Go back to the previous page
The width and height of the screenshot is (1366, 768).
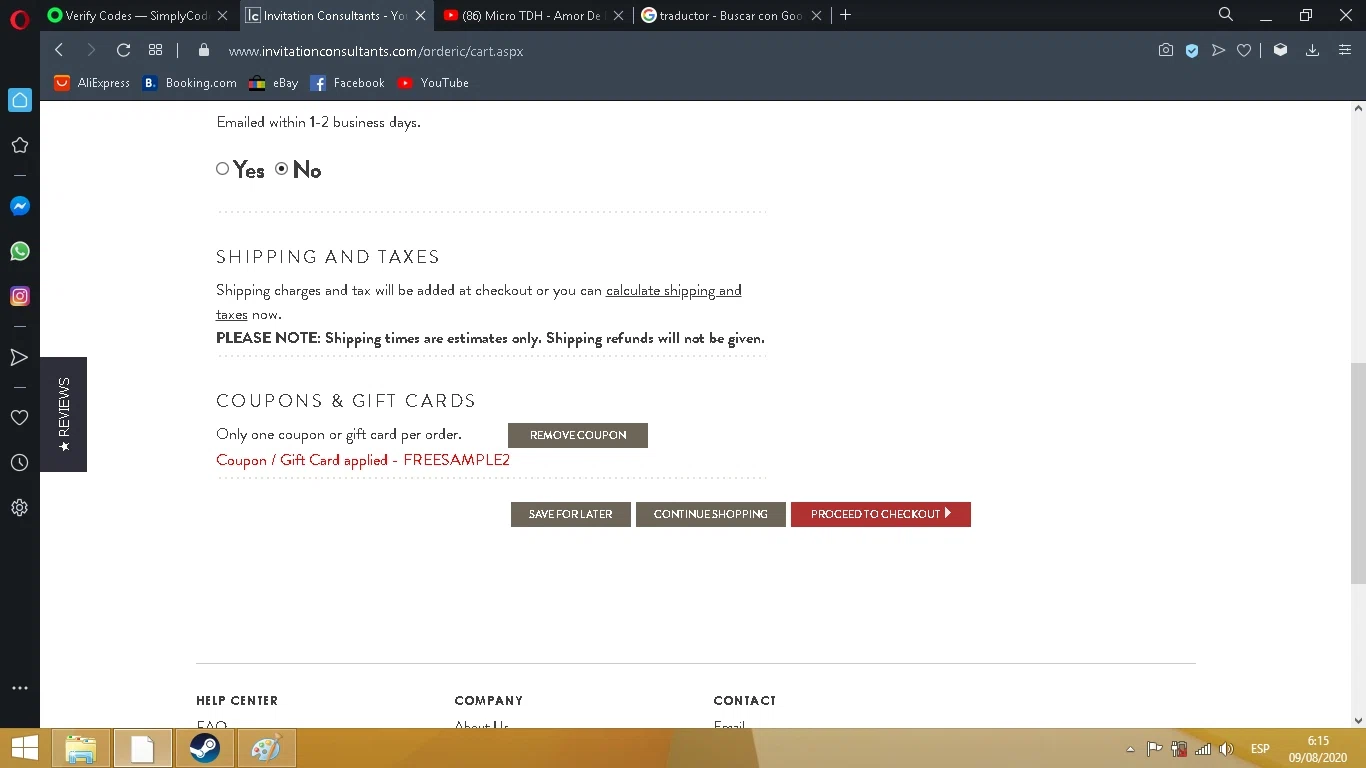tap(59, 50)
